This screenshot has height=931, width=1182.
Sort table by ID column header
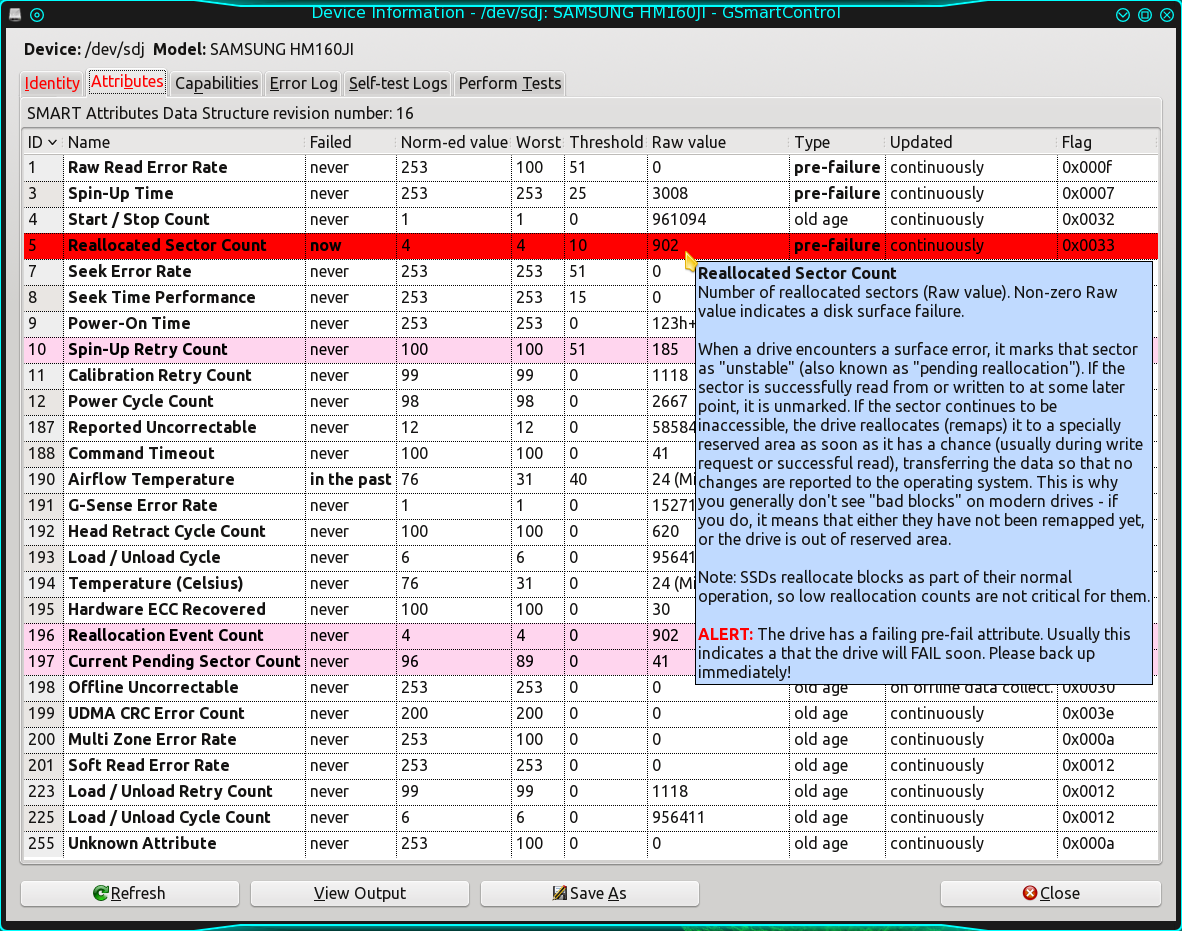pyautogui.click(x=43, y=142)
